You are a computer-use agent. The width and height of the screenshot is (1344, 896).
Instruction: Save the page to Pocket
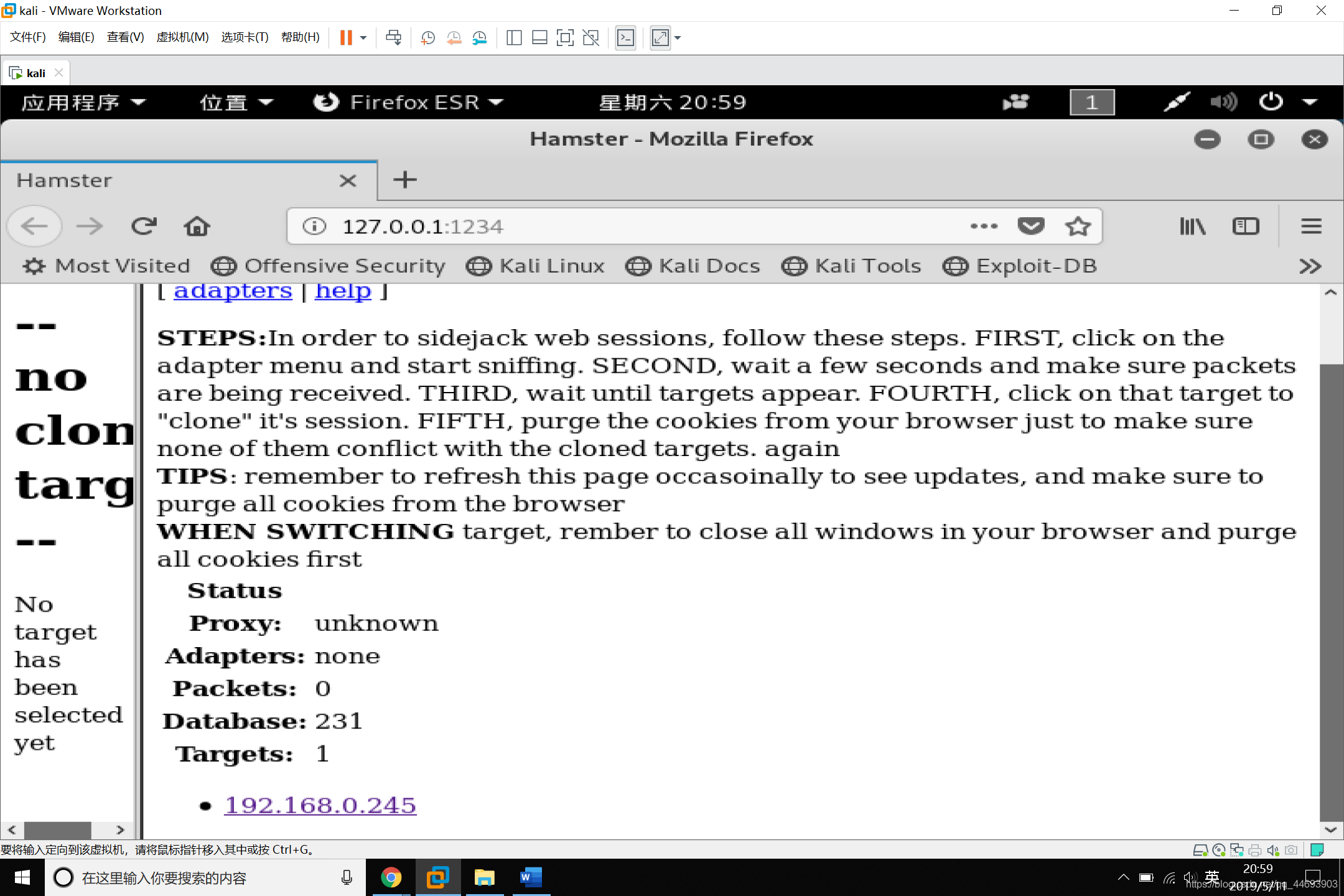click(x=1031, y=226)
